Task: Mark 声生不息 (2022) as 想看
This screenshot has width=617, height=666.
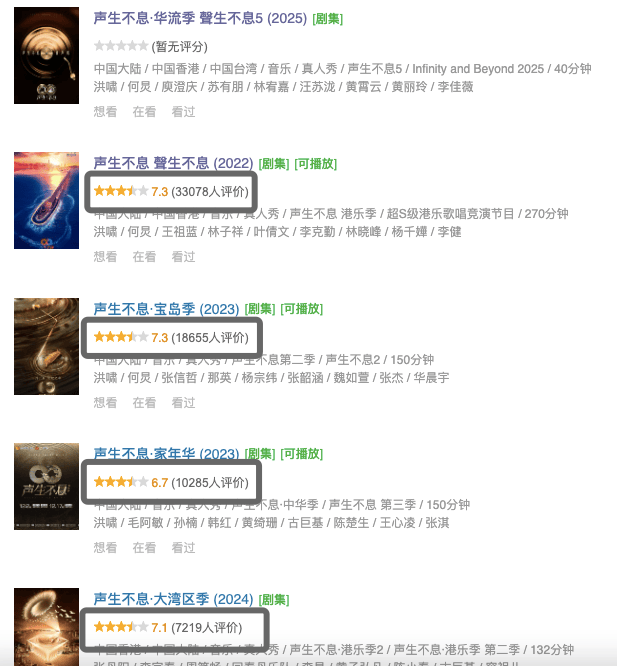Action: [x=105, y=257]
